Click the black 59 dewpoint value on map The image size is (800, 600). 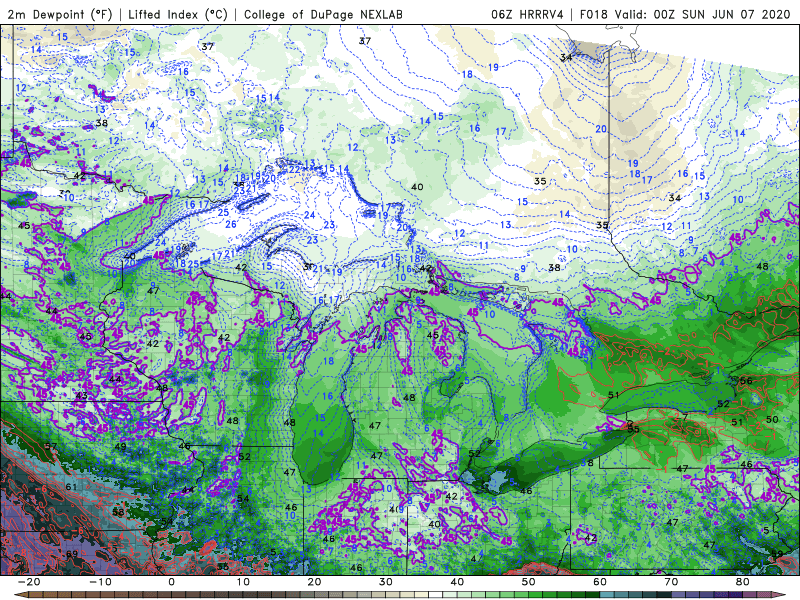point(777,554)
